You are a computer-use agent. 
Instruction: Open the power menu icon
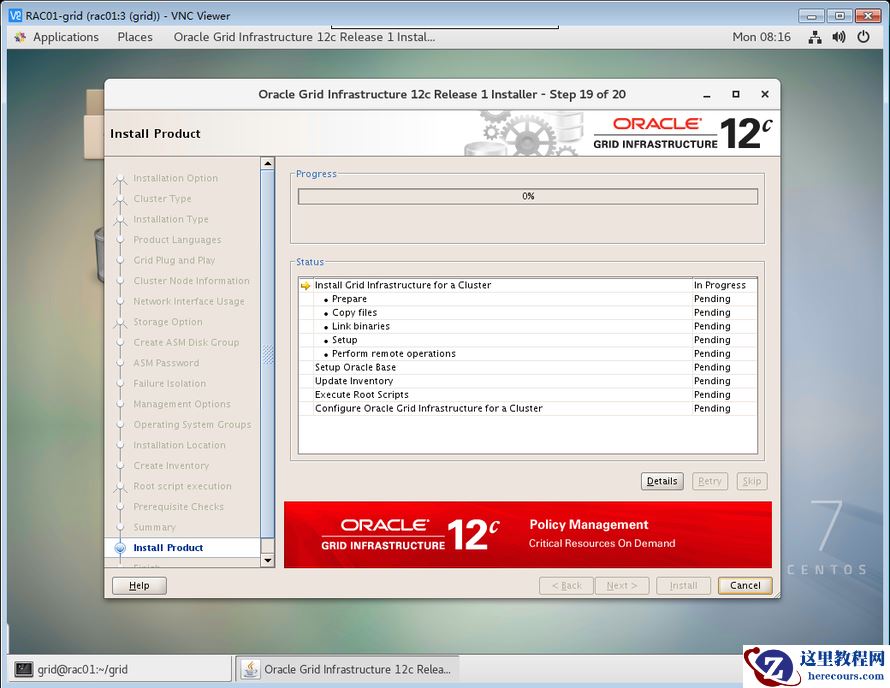pos(863,37)
